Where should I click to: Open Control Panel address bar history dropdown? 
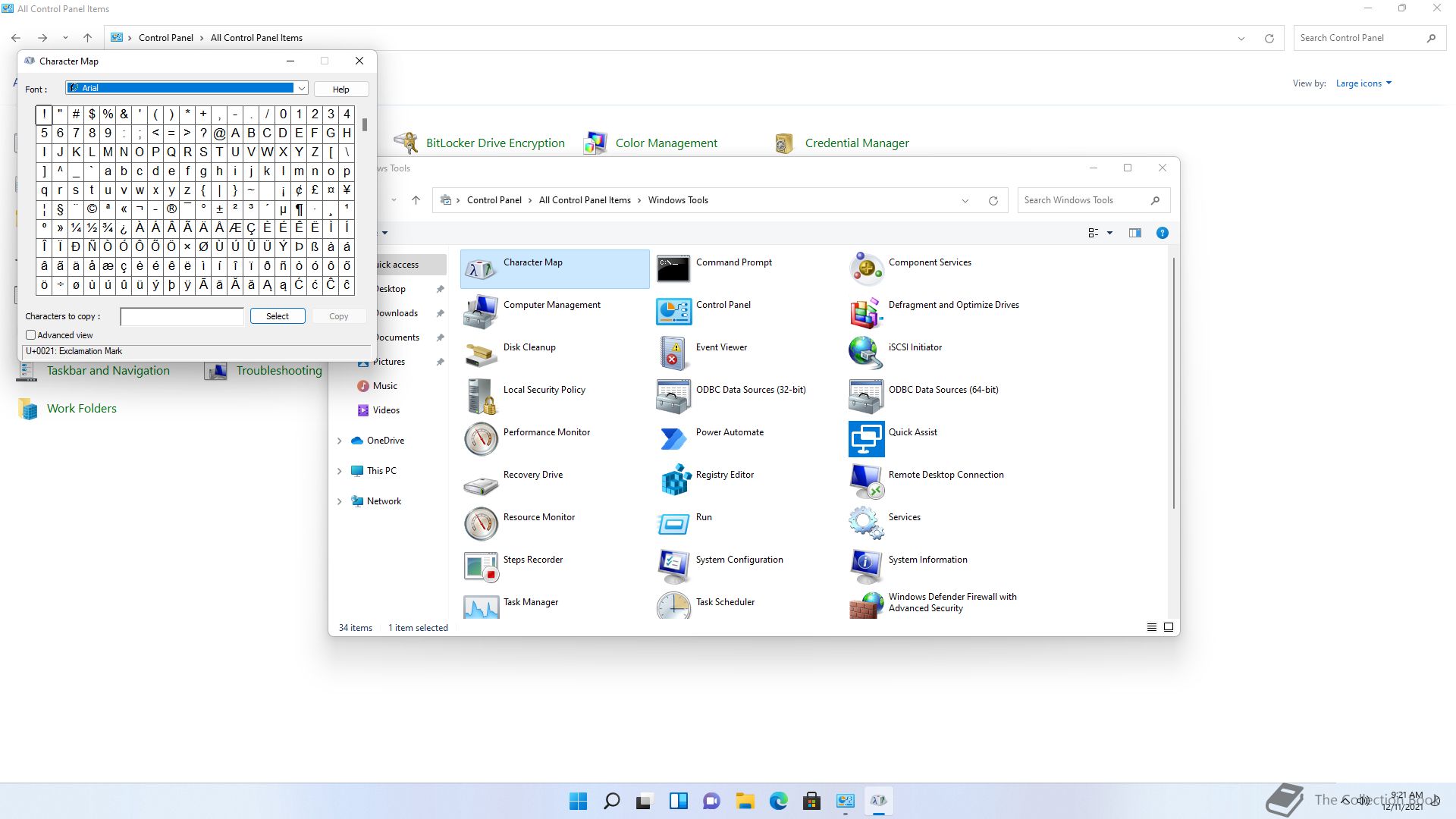[x=1241, y=39]
